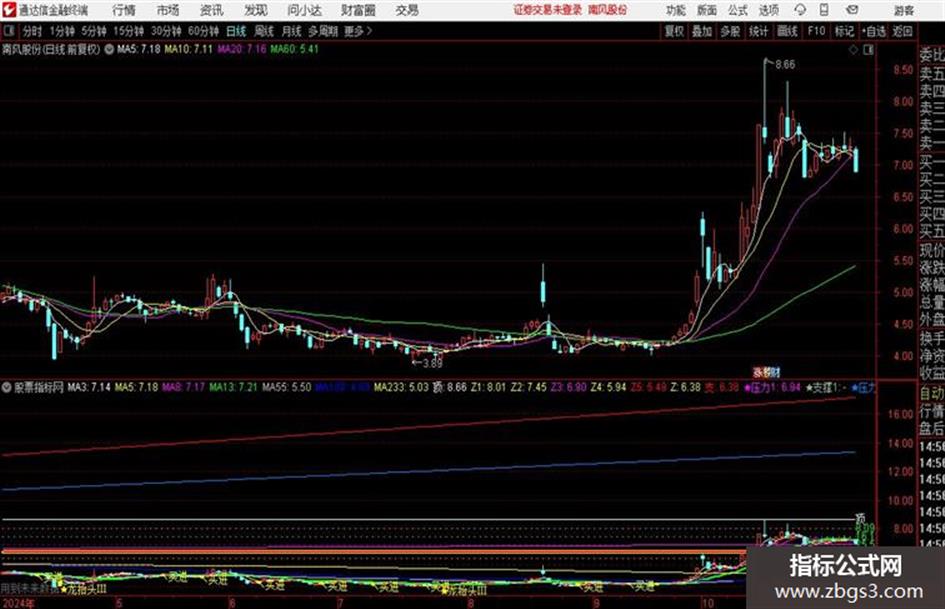The width and height of the screenshot is (945, 609).
Task: Open the 资讯 menu
Action: 212,10
